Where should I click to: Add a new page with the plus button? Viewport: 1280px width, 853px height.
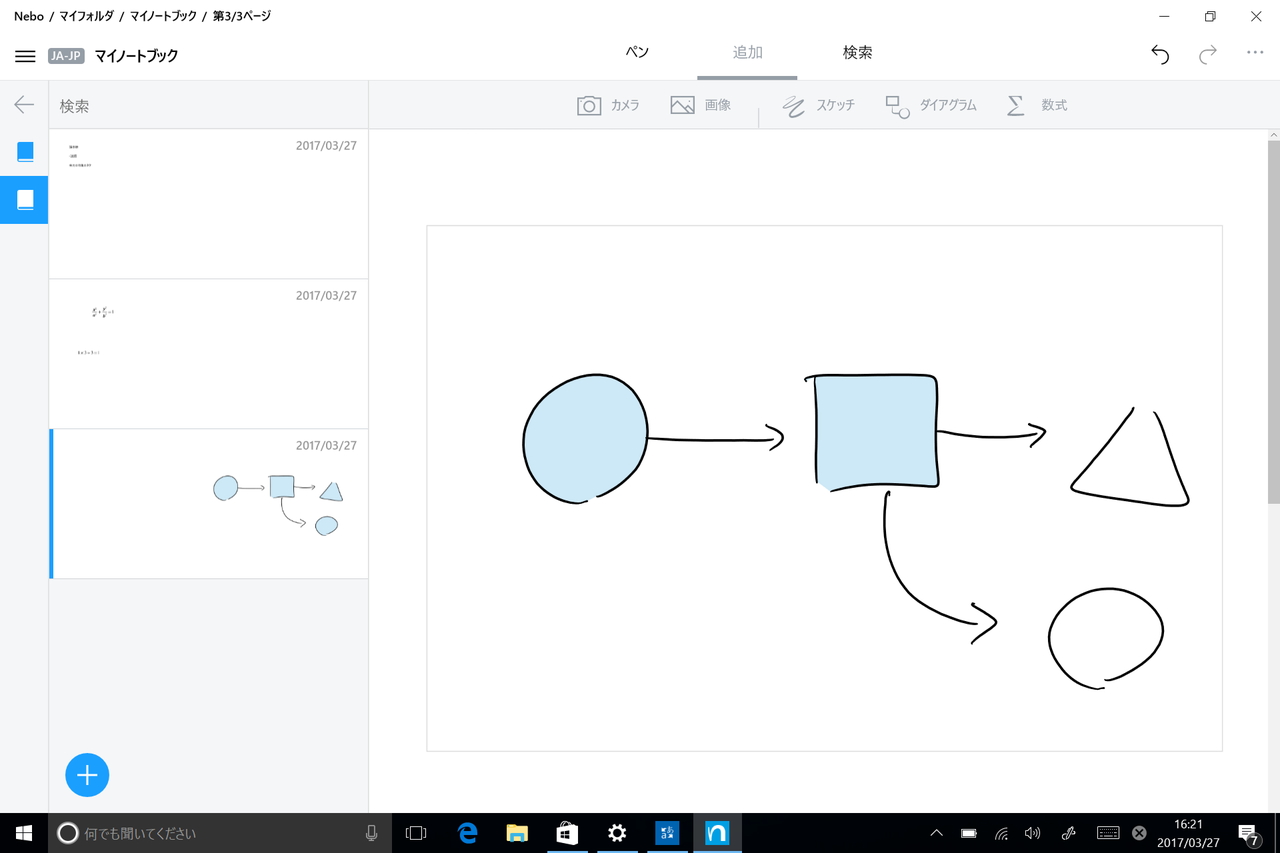[87, 775]
